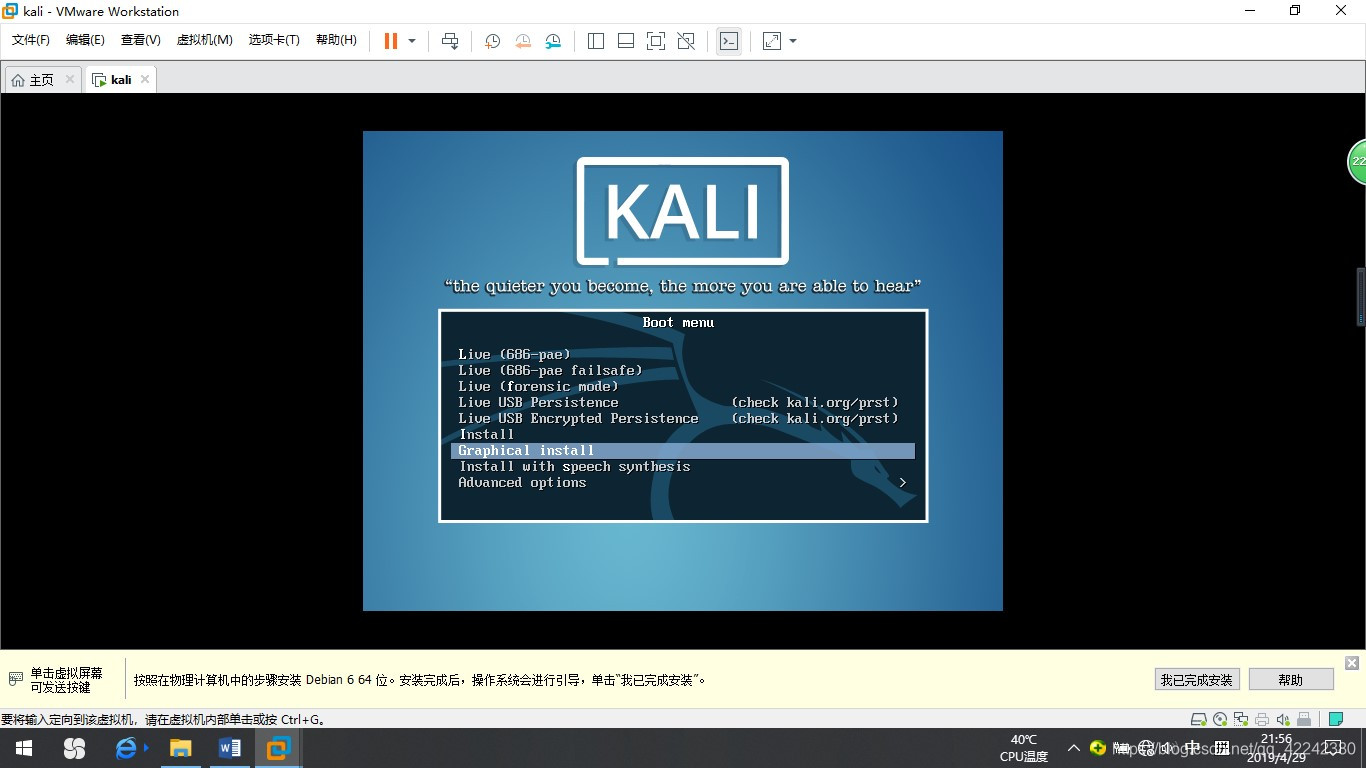
Task: Expand stretch display dropdown arrow
Action: pyautogui.click(x=793, y=41)
